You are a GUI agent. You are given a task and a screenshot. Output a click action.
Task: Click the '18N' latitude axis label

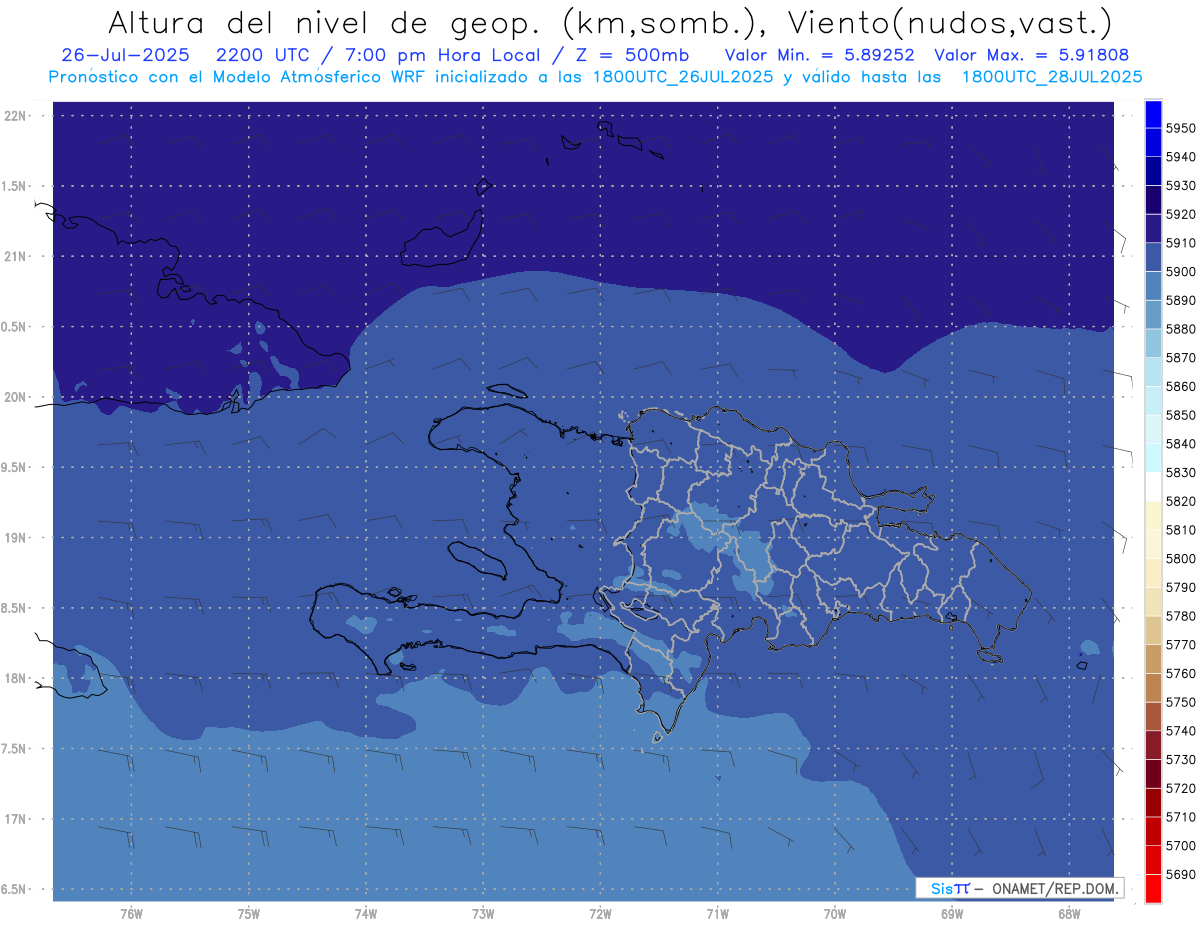[x=16, y=678]
